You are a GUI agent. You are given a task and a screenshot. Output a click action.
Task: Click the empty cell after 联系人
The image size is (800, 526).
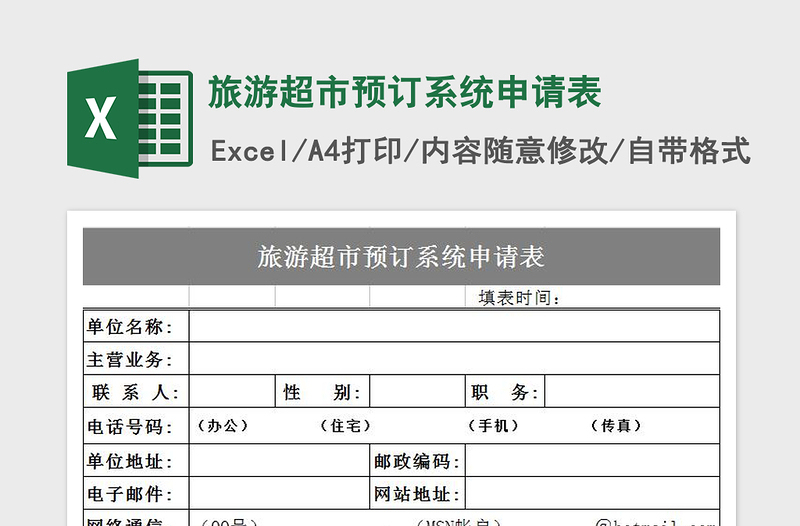[232, 392]
